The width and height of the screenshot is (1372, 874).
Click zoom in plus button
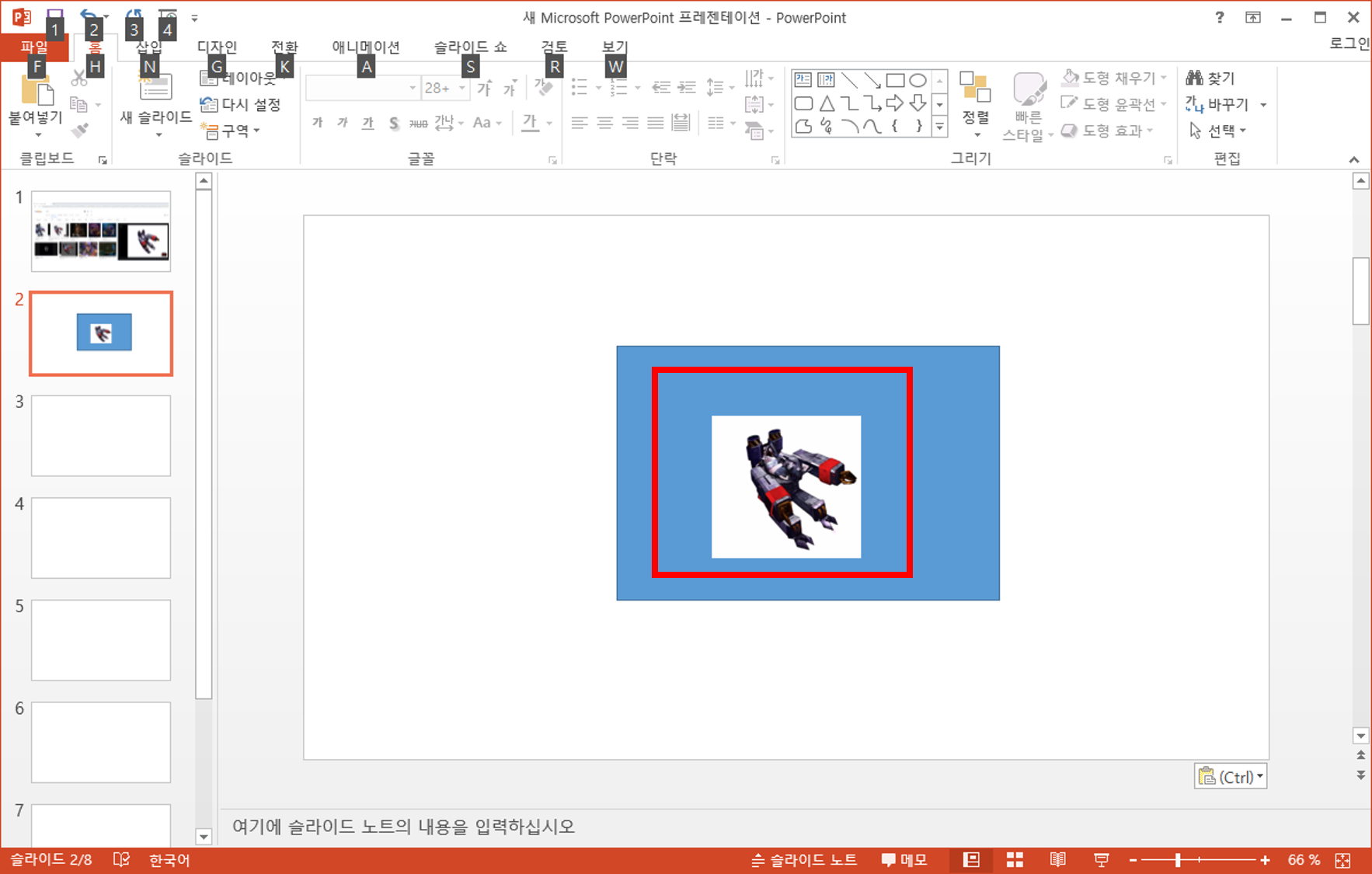coord(1266,860)
